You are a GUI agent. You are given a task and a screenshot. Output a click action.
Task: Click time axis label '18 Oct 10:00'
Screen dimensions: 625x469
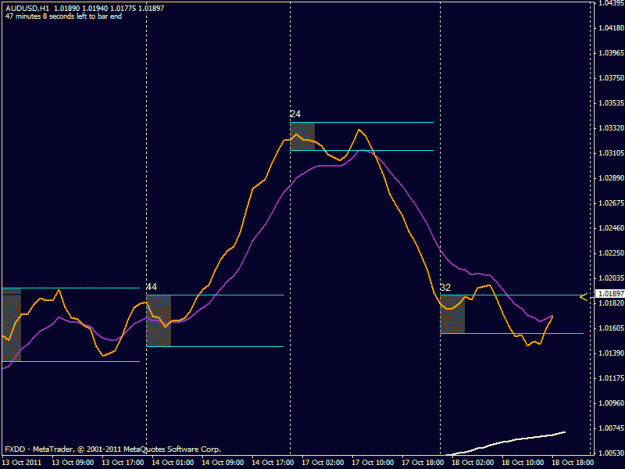(x=523, y=463)
